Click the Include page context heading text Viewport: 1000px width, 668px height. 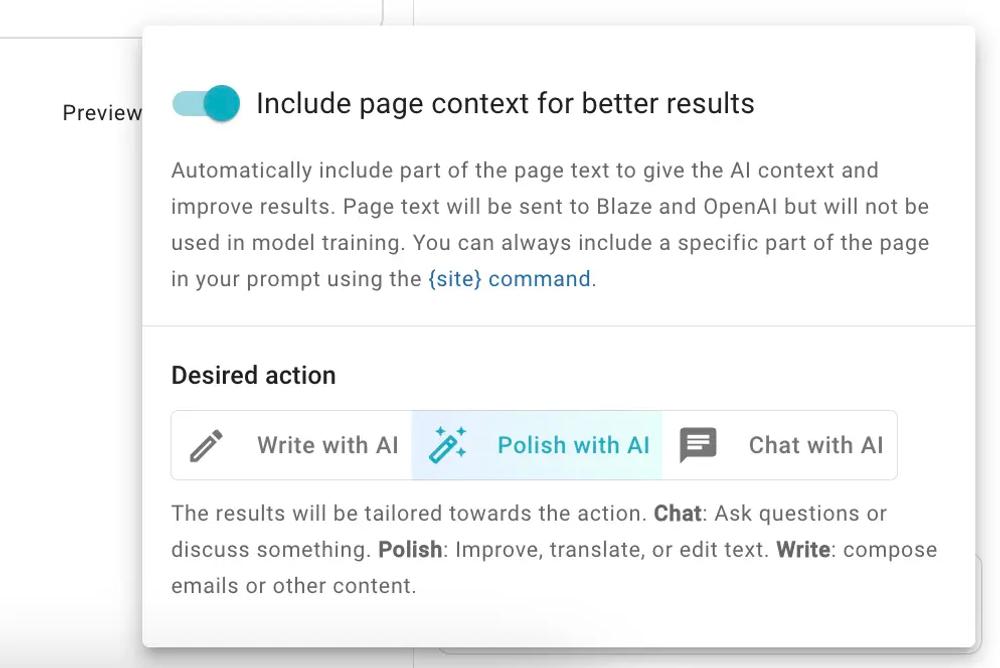505,103
